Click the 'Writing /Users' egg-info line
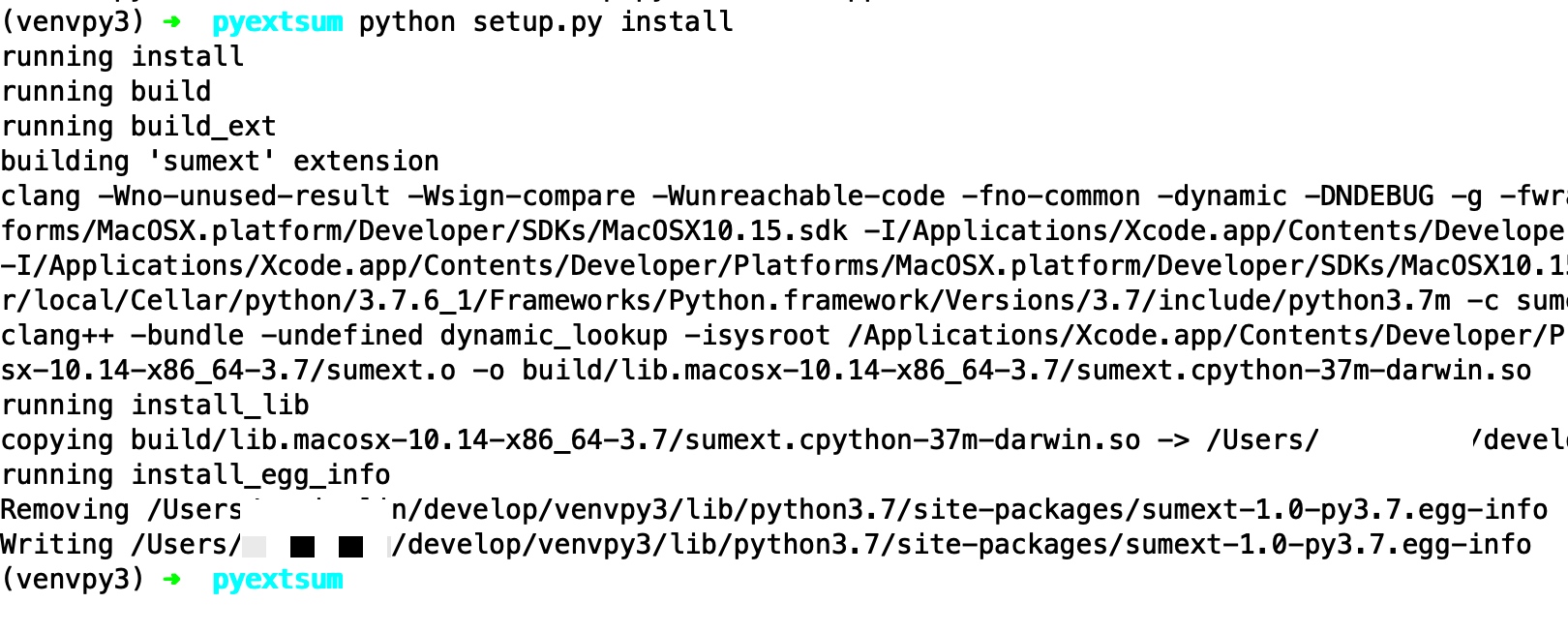The width and height of the screenshot is (1568, 633). (x=766, y=545)
